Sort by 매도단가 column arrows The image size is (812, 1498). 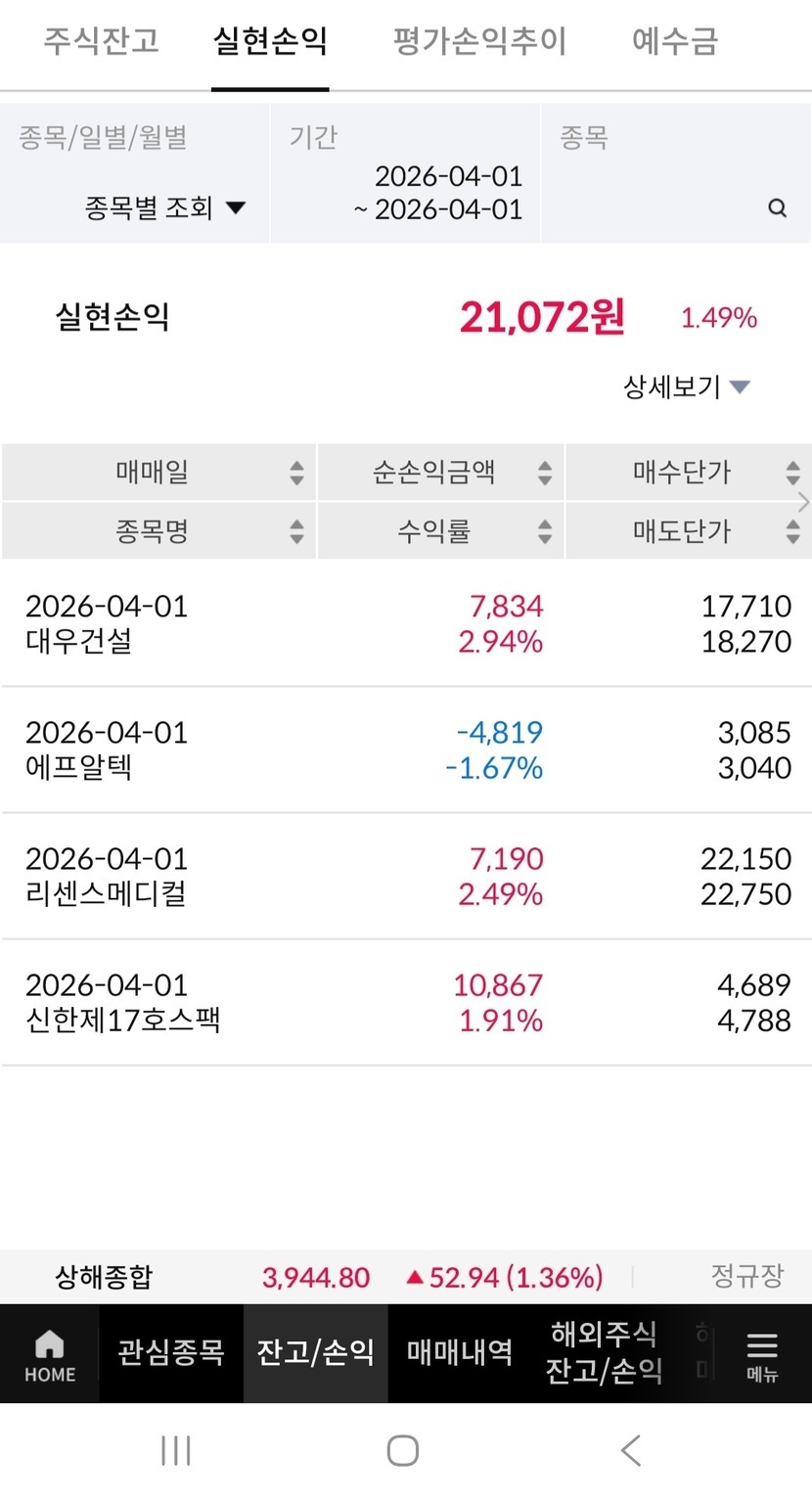click(792, 531)
